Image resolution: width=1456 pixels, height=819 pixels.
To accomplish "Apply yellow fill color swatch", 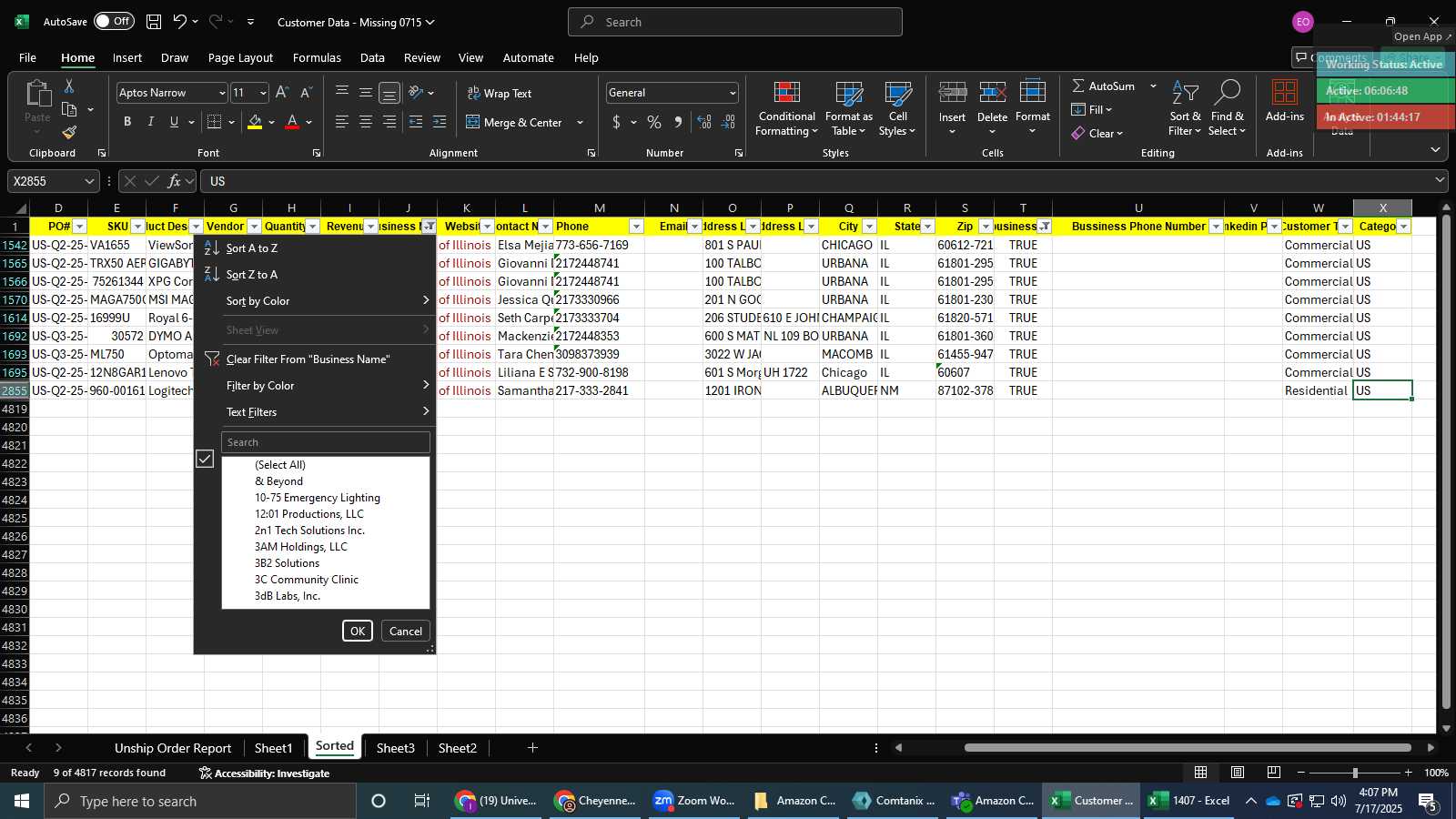I will tap(255, 122).
